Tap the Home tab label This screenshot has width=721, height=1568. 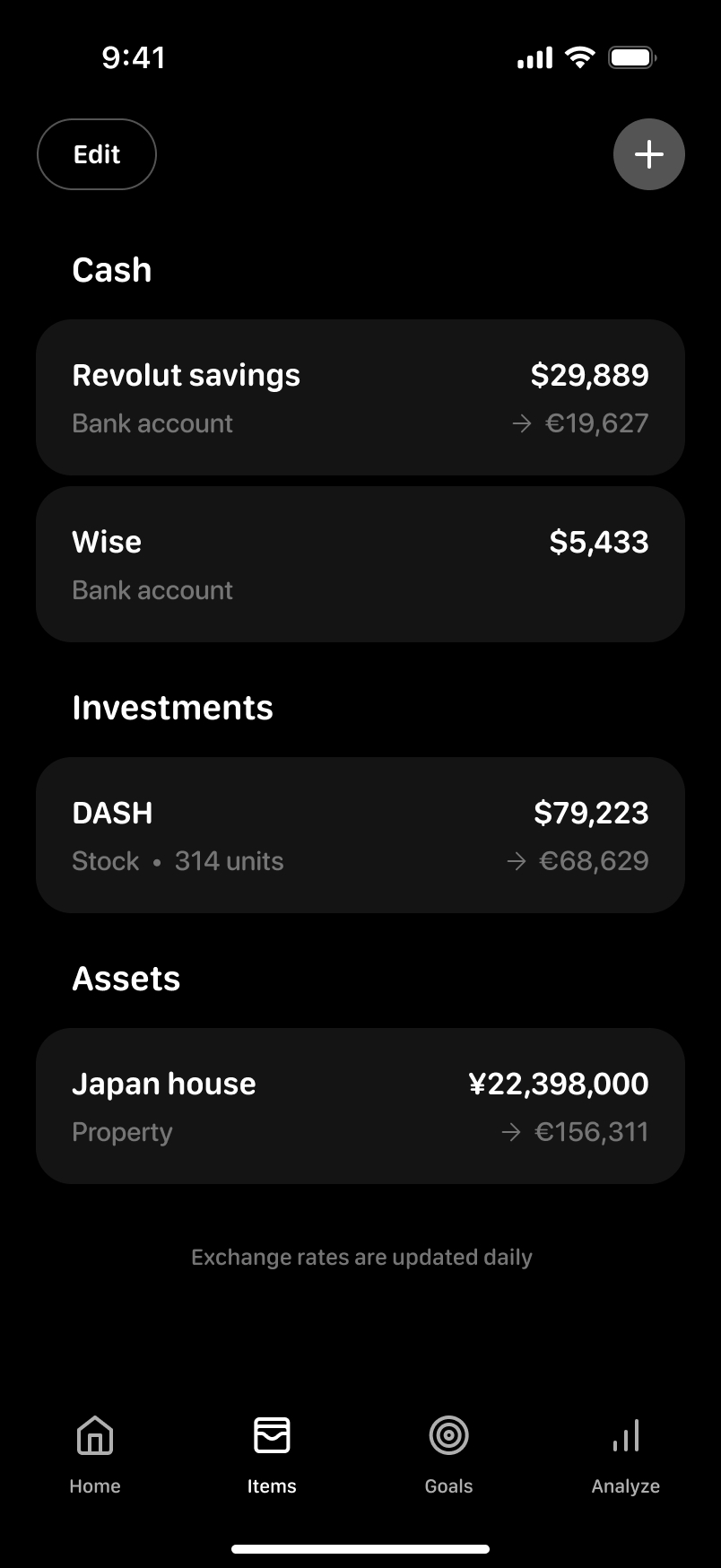pyautogui.click(x=95, y=1486)
